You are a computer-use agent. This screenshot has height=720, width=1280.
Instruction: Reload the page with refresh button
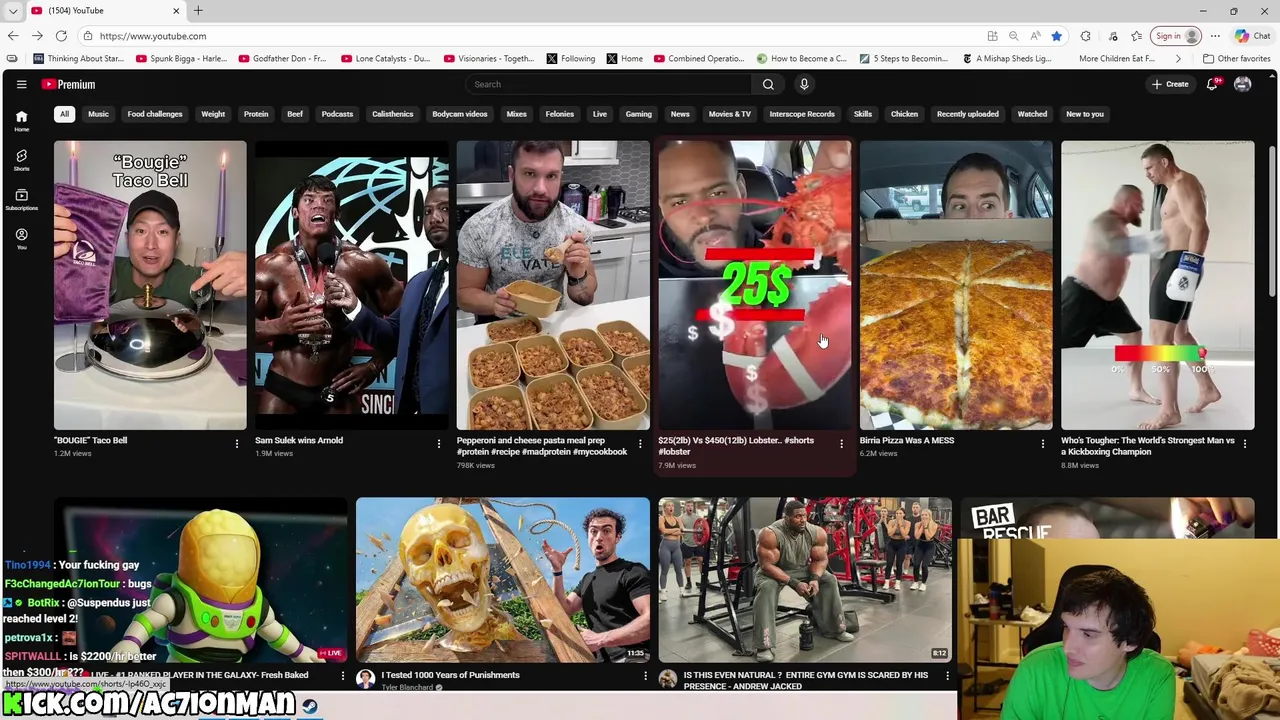(61, 36)
